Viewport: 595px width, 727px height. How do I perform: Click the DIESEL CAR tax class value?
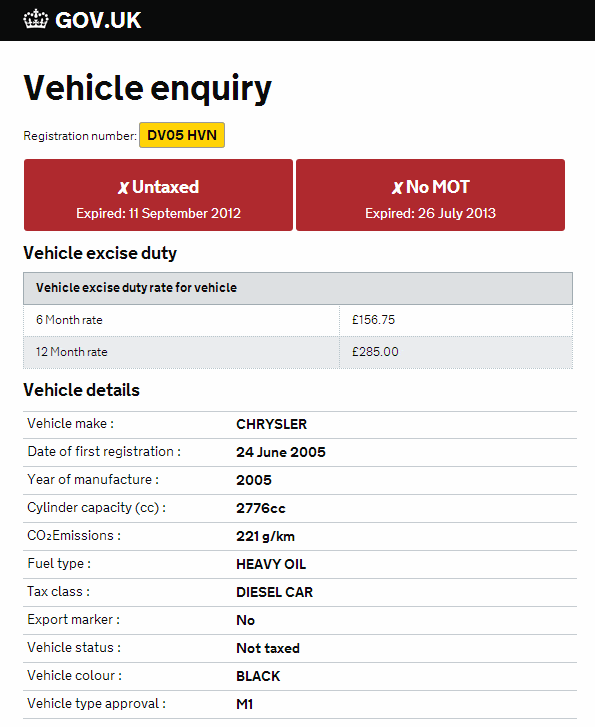(x=275, y=592)
